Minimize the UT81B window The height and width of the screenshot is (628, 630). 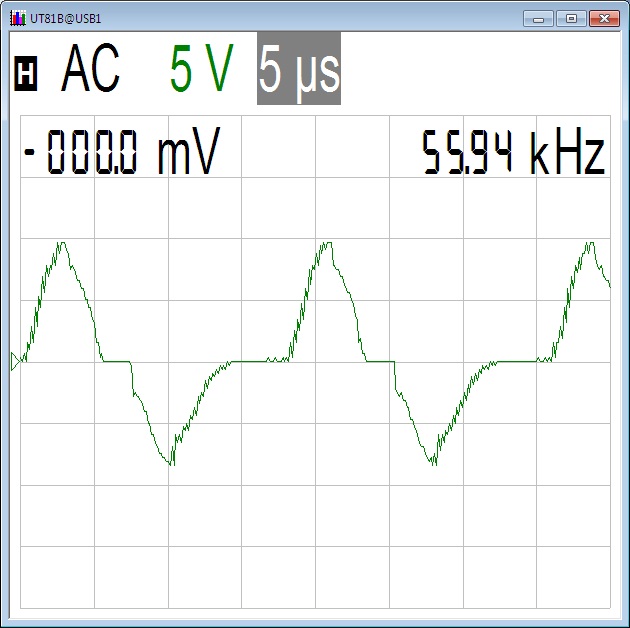pyautogui.click(x=541, y=18)
